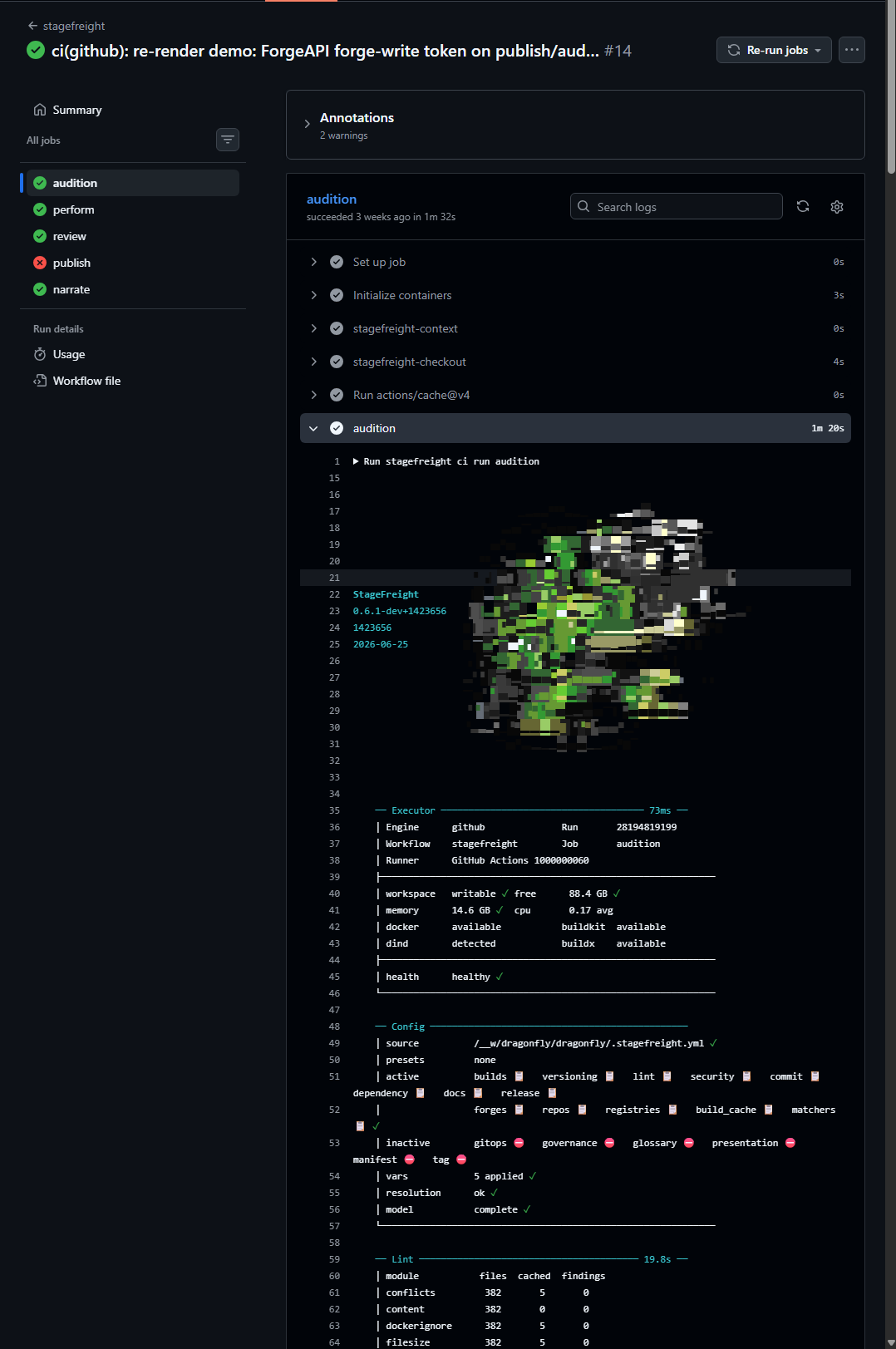This screenshot has height=1349, width=896.
Task: Click the check icon of stagefreight-context step
Action: 337,328
